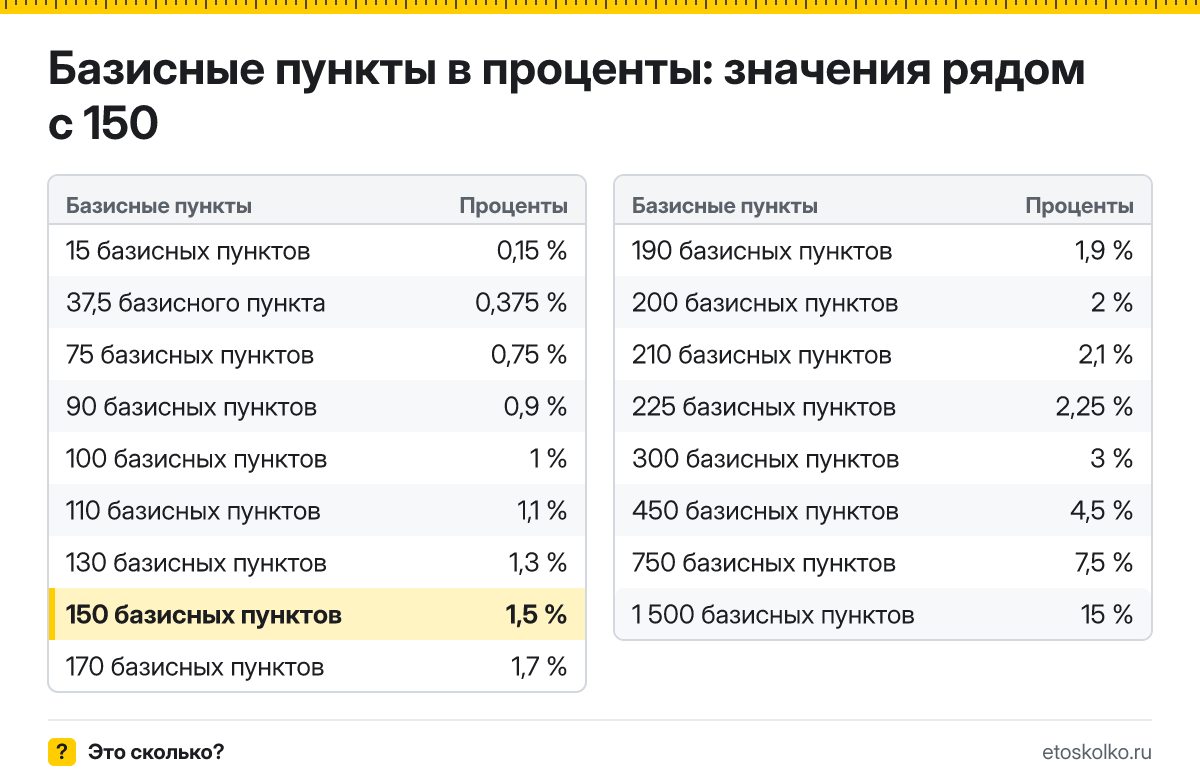1200x784 pixels.
Task: Select "100 базисных пунктов" cell
Action: pyautogui.click(x=197, y=459)
